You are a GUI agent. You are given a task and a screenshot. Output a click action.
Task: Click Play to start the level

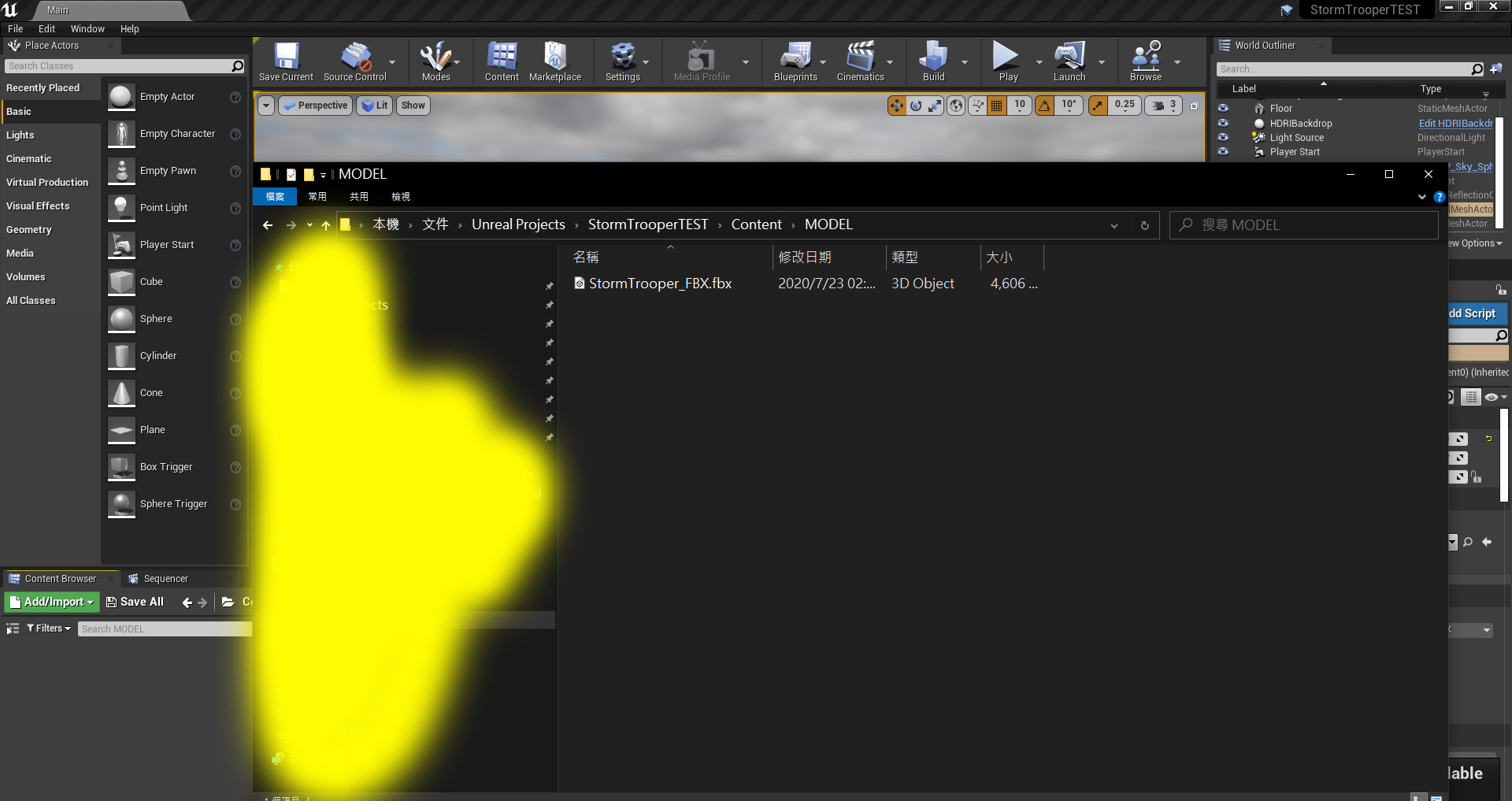click(1008, 61)
